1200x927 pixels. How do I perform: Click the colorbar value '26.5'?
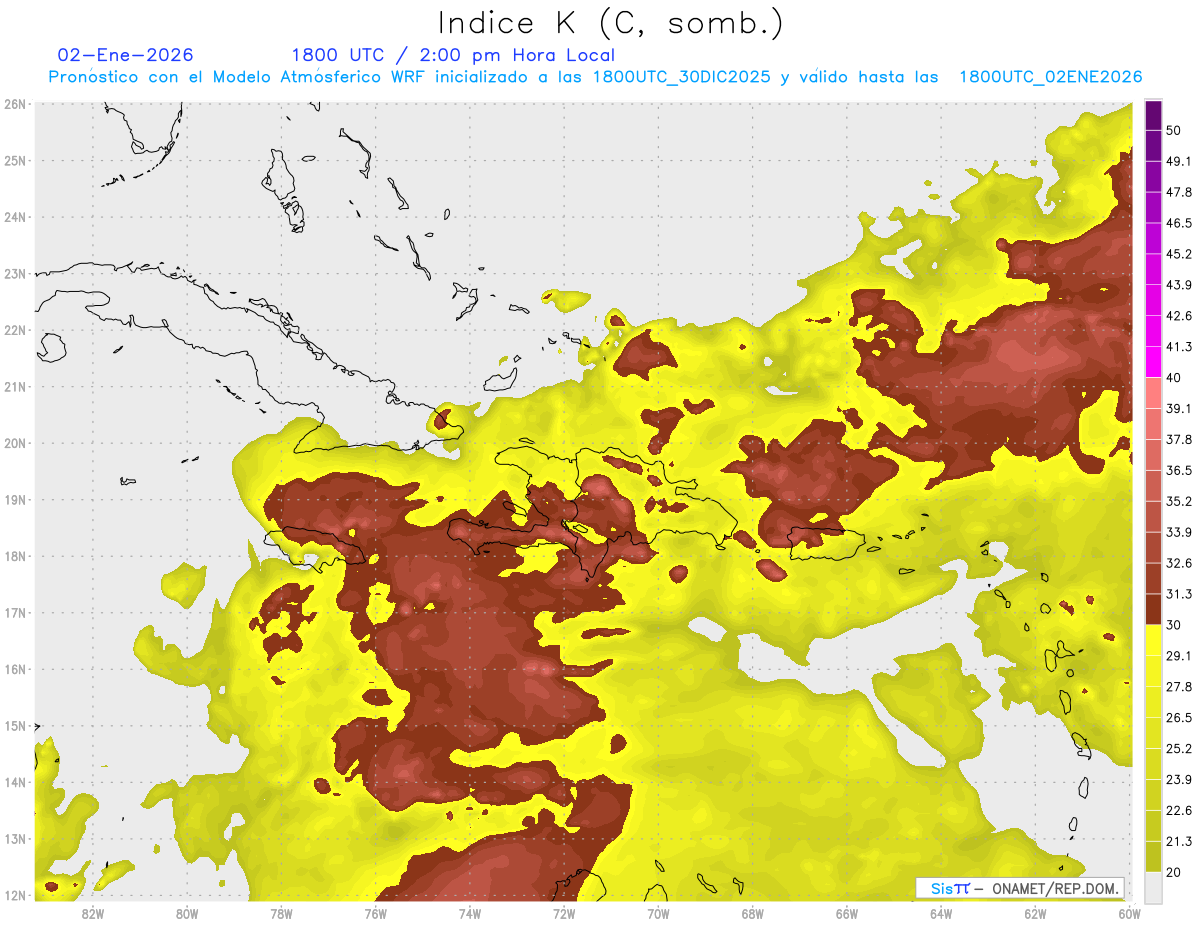tap(1178, 718)
